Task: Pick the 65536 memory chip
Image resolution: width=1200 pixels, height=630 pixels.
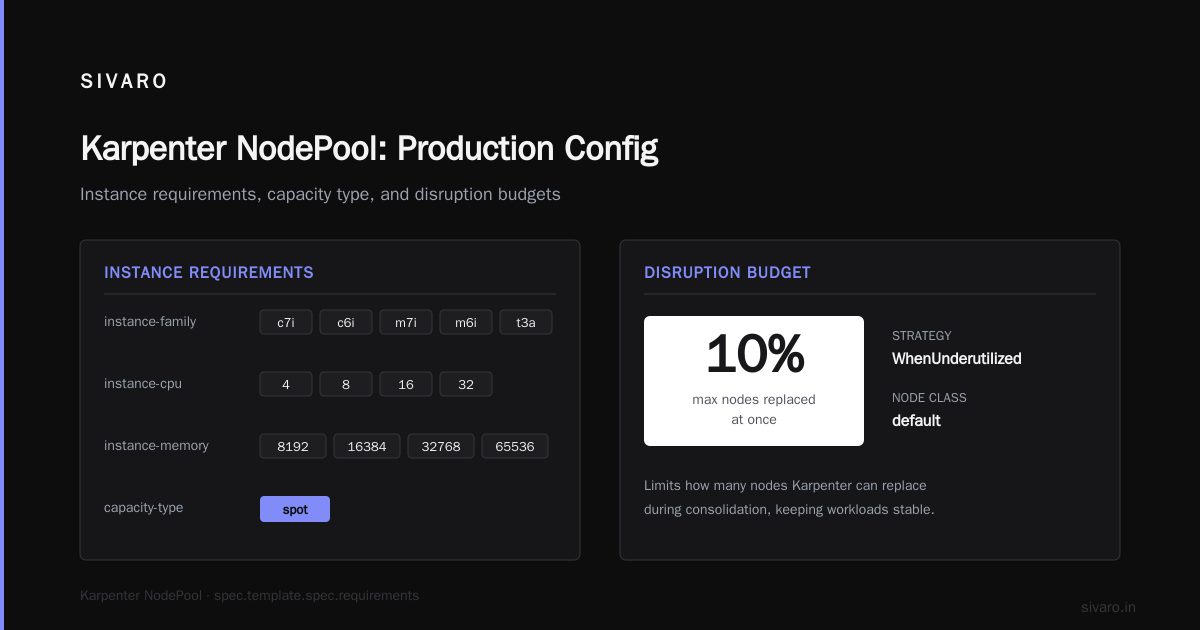Action: tap(515, 446)
